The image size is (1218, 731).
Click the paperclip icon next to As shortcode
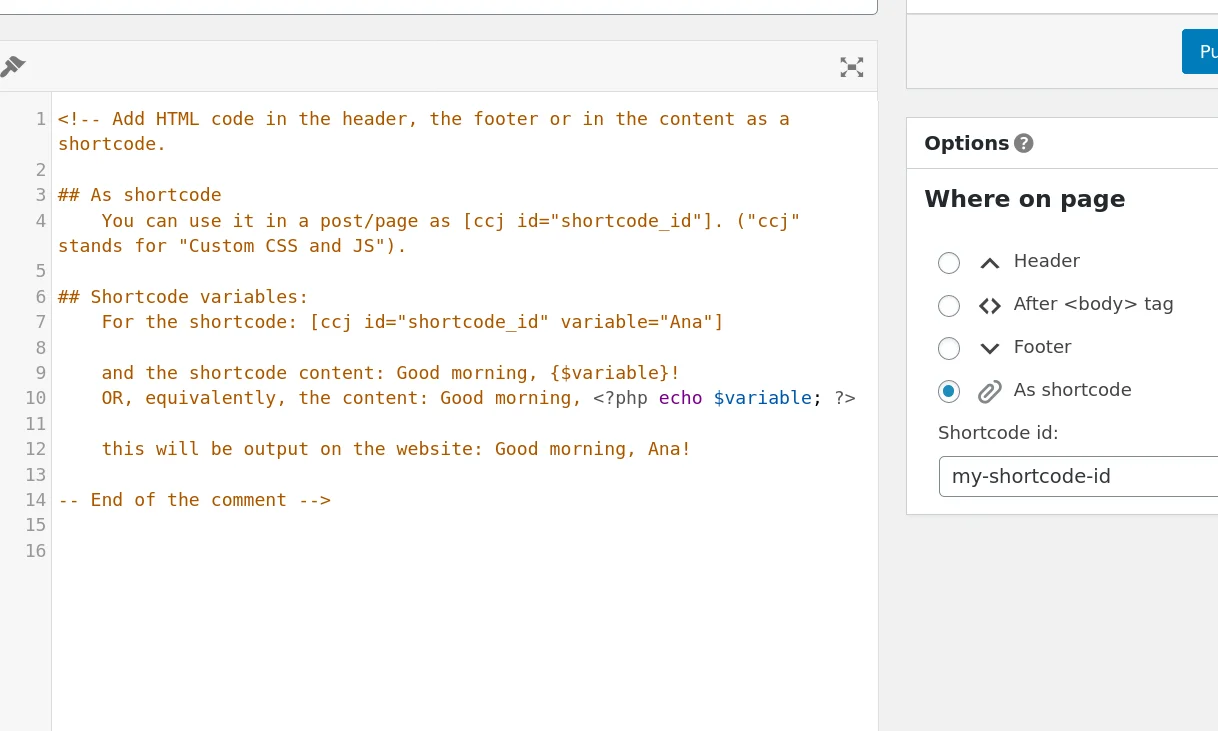click(989, 391)
